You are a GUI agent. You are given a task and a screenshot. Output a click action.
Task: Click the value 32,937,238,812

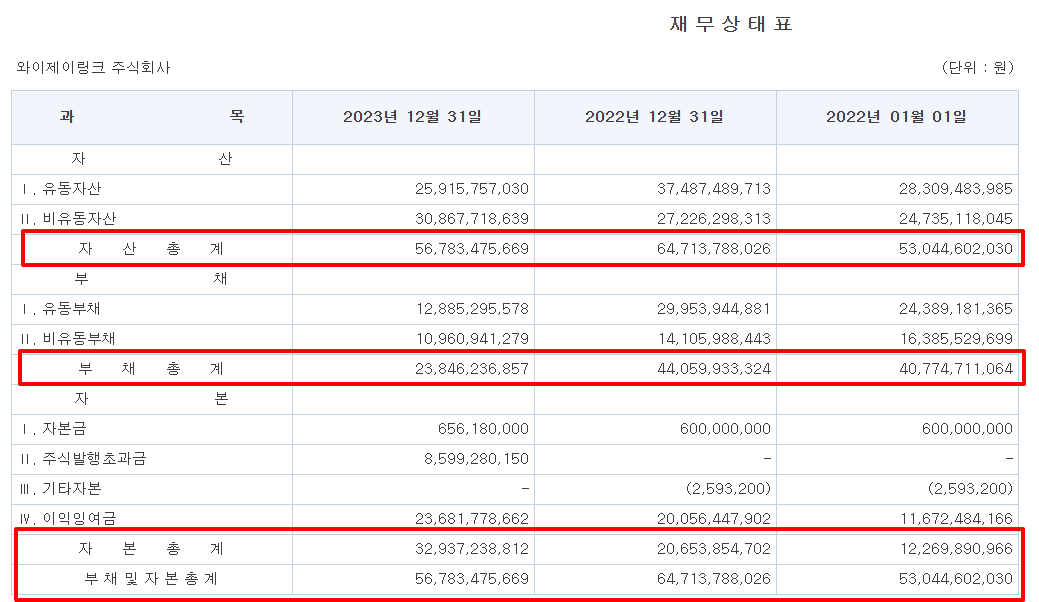click(472, 549)
